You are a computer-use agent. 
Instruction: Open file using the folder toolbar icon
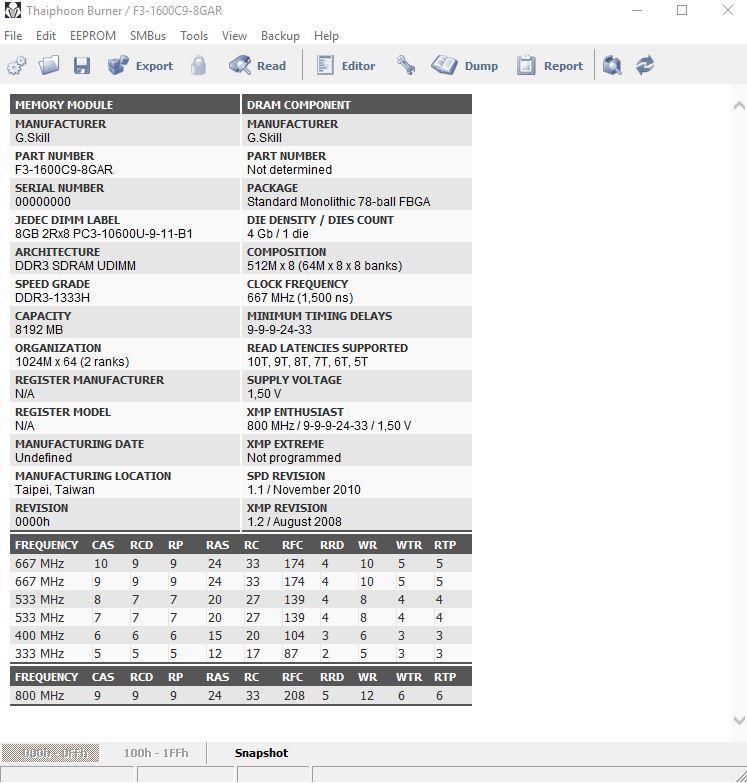point(49,65)
